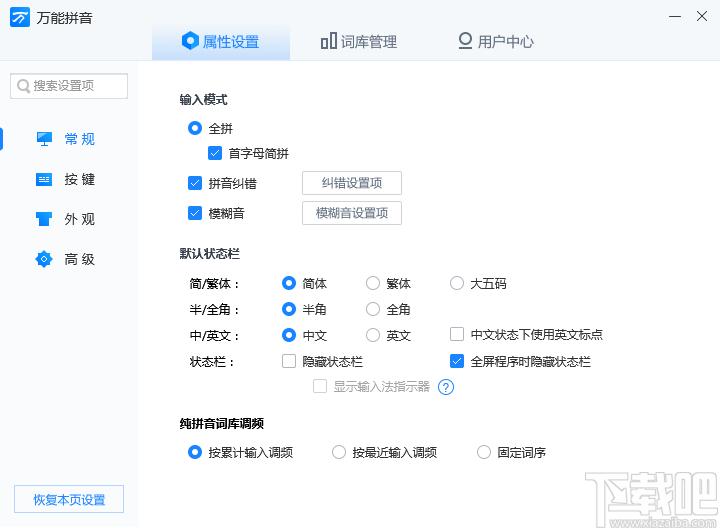This screenshot has width=720, height=528.
Task: Click the 万能拼音 logo icon
Action: pyautogui.click(x=20, y=17)
